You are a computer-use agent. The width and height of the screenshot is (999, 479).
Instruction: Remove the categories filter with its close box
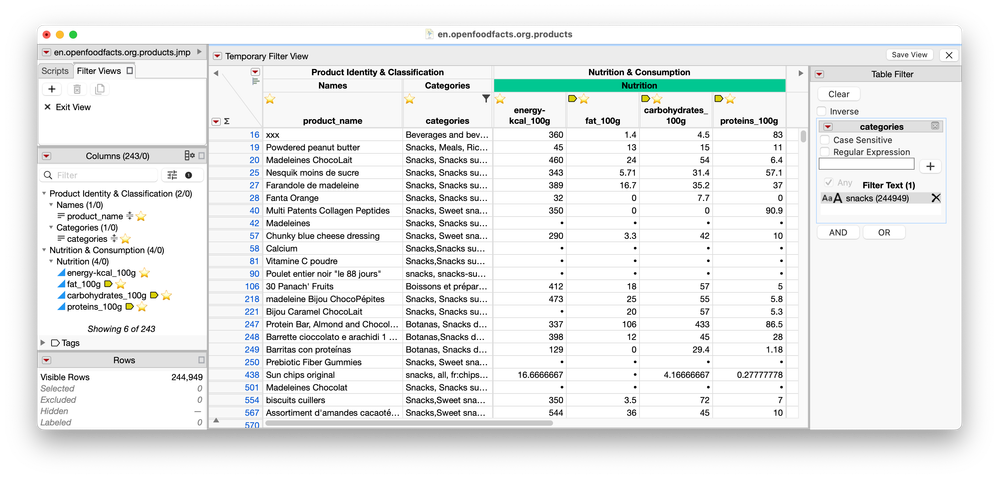pyautogui.click(x=935, y=126)
